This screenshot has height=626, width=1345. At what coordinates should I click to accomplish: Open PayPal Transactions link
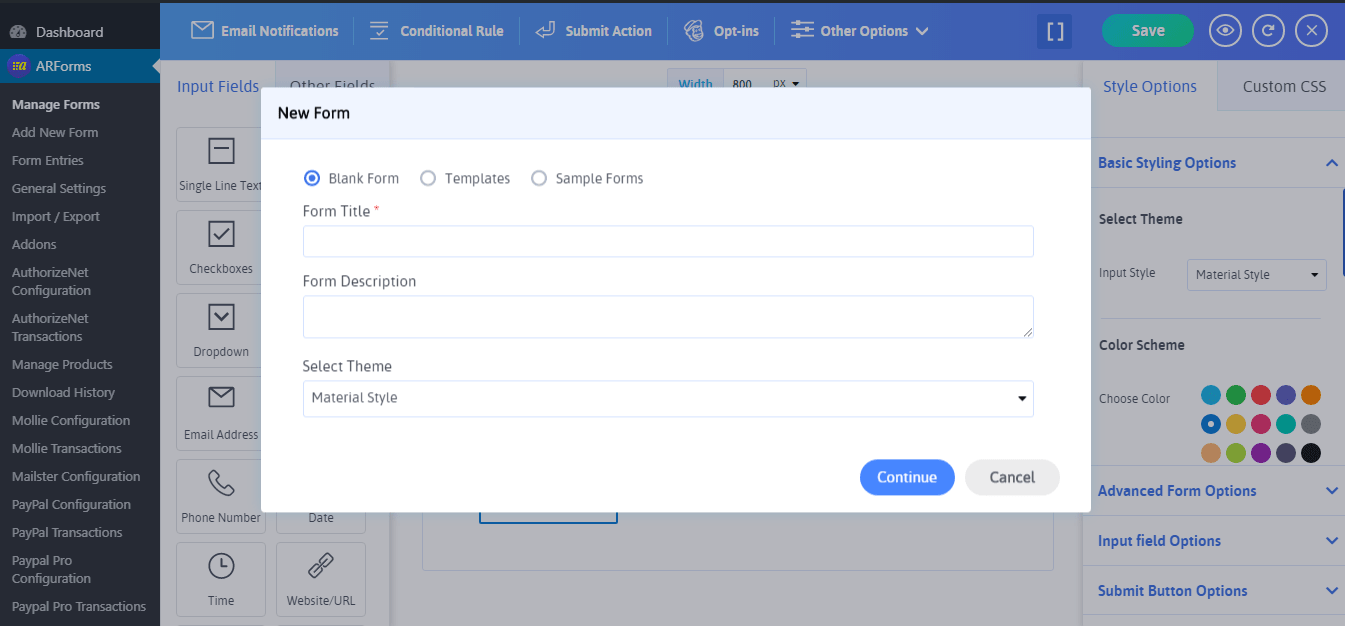click(x=67, y=532)
